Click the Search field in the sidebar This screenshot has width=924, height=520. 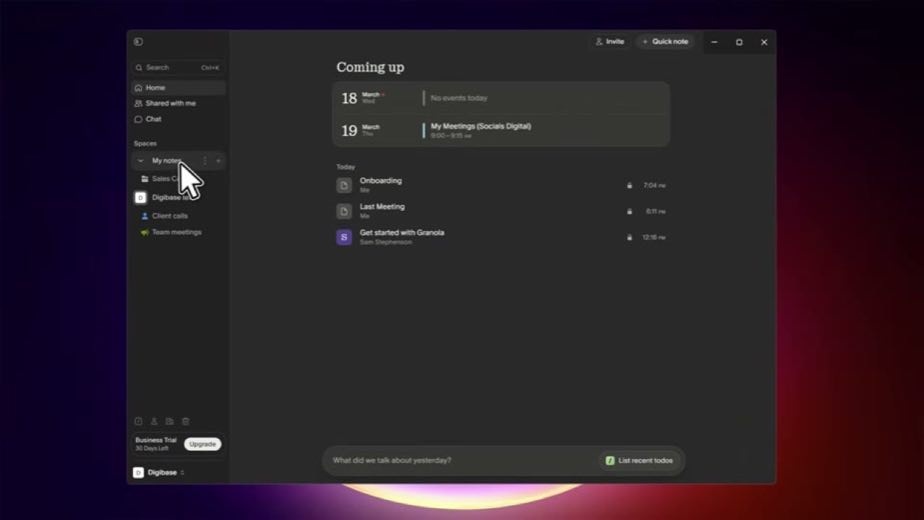coord(178,68)
